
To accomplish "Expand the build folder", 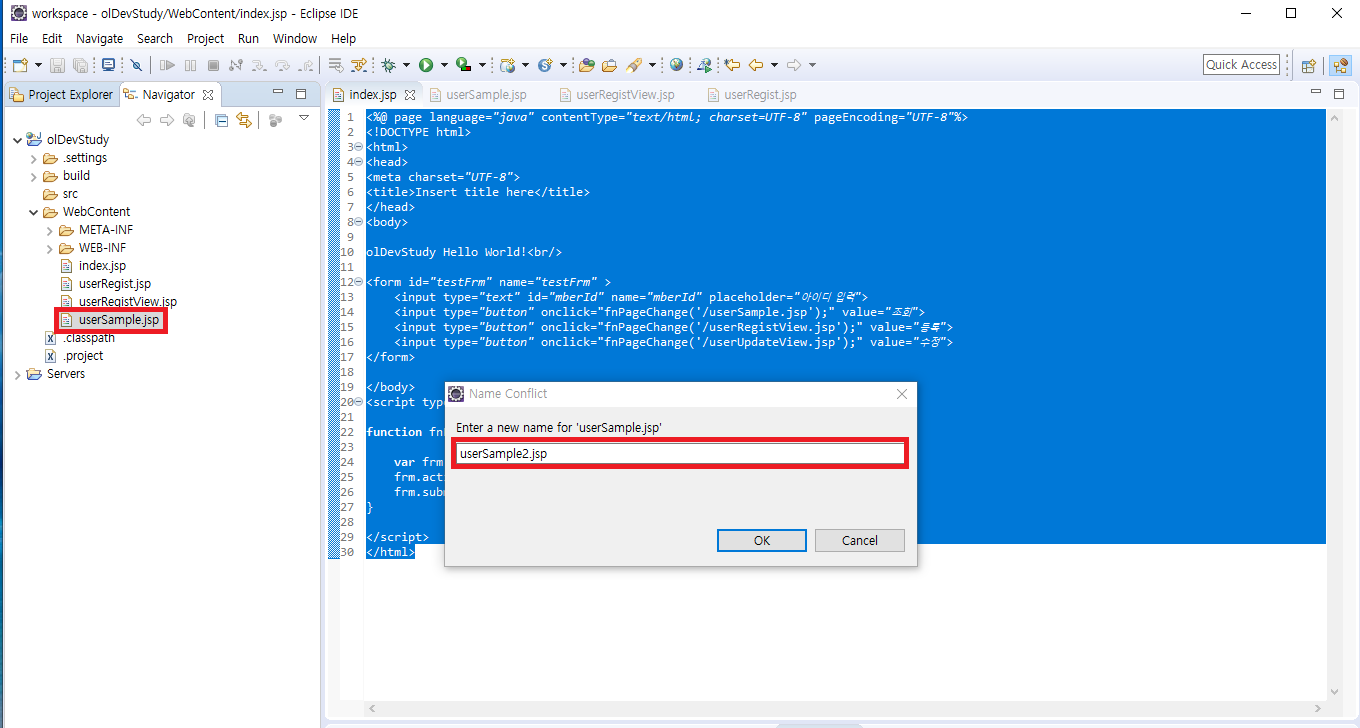I will click(x=34, y=176).
